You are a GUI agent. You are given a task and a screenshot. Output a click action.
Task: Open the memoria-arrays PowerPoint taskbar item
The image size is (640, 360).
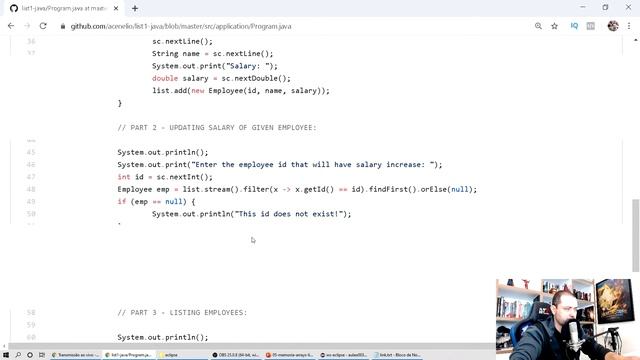tap(289, 355)
